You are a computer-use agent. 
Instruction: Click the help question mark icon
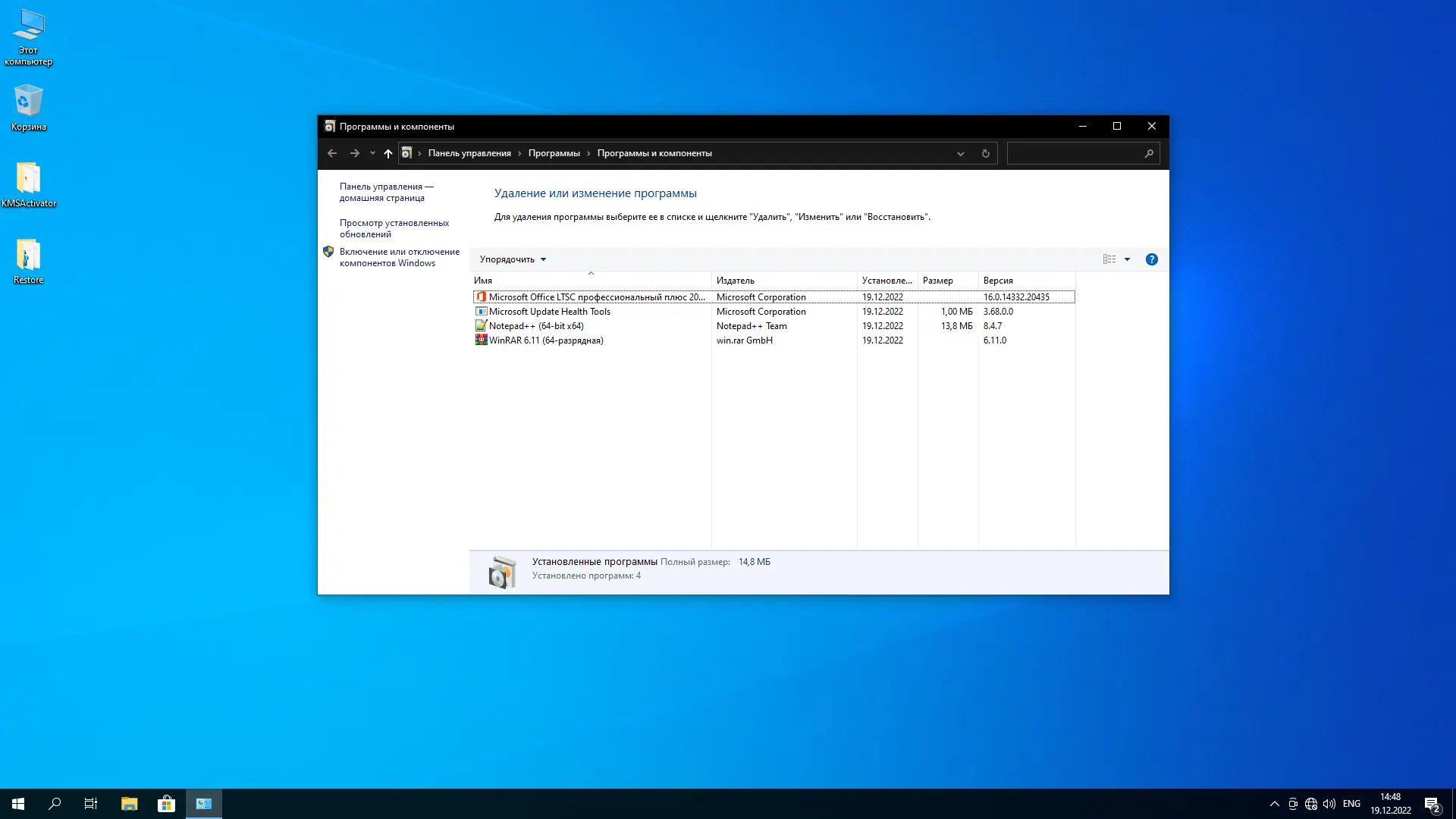click(1151, 259)
